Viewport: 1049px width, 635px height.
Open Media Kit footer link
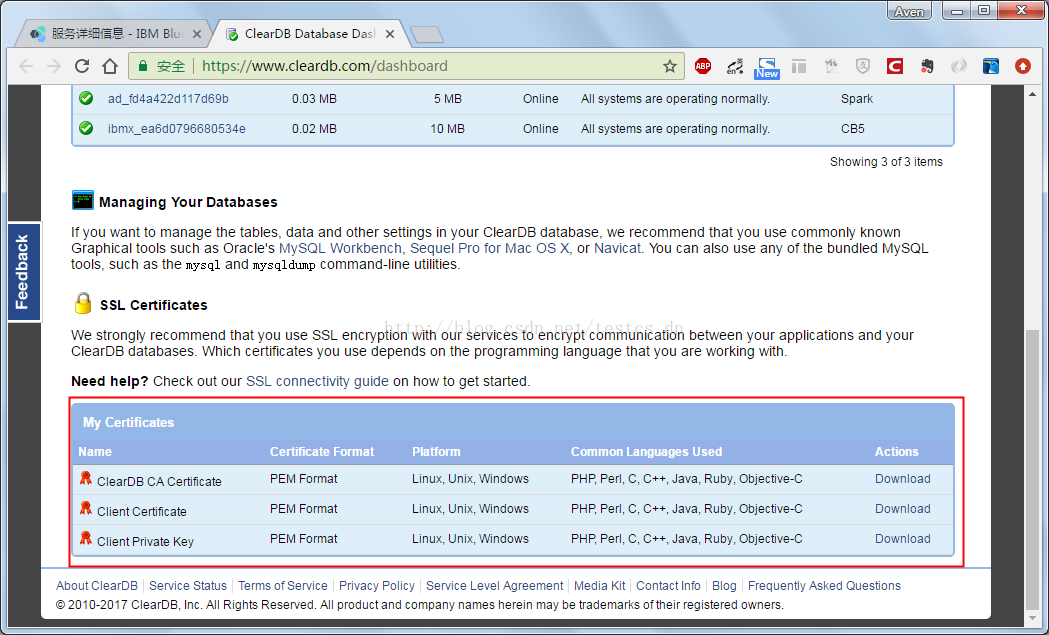click(599, 585)
